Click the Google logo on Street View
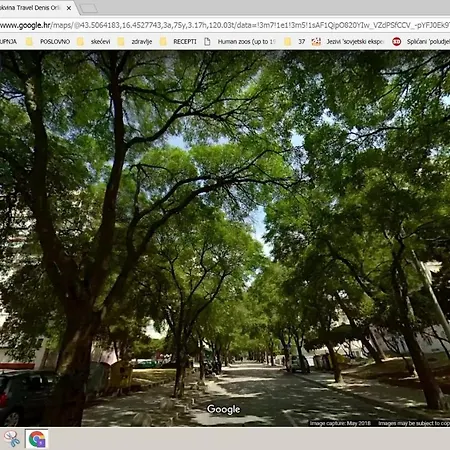The height and width of the screenshot is (450, 450). tap(223, 409)
